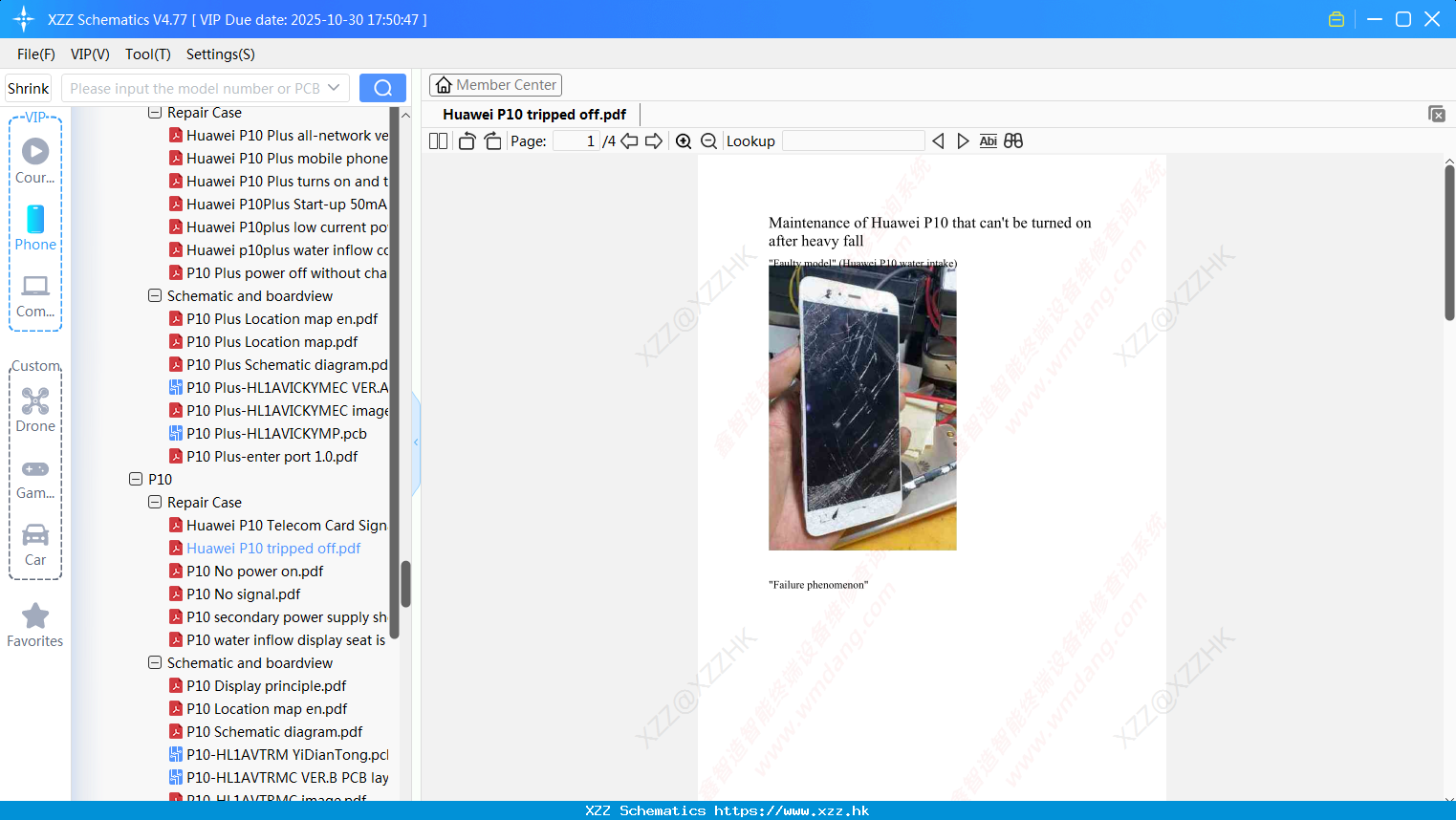
Task: Open the Tool(T) menu
Action: [148, 54]
